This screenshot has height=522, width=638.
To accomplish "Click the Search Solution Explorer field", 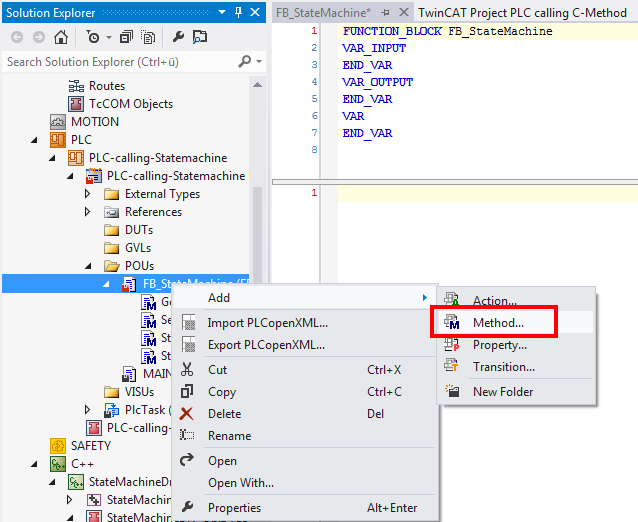I will coord(122,62).
